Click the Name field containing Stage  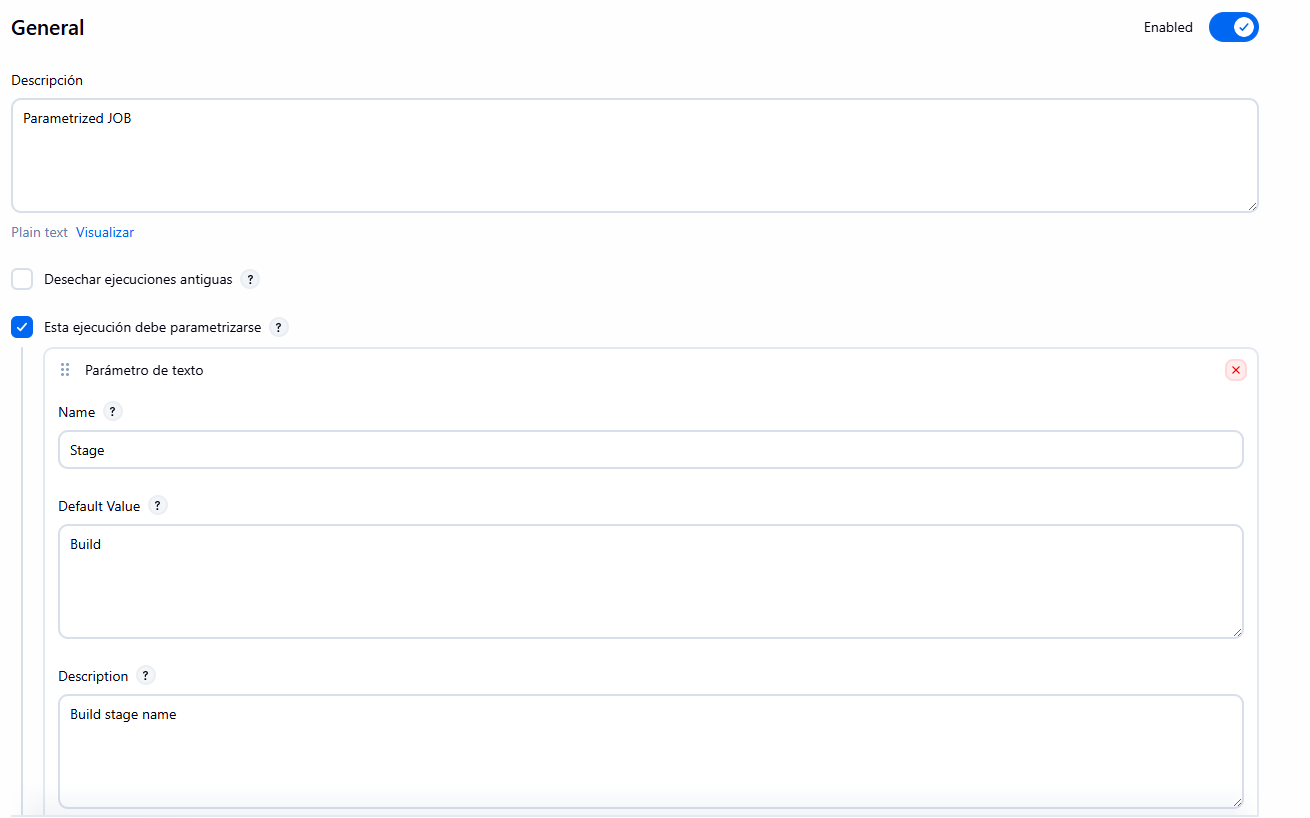(x=651, y=450)
